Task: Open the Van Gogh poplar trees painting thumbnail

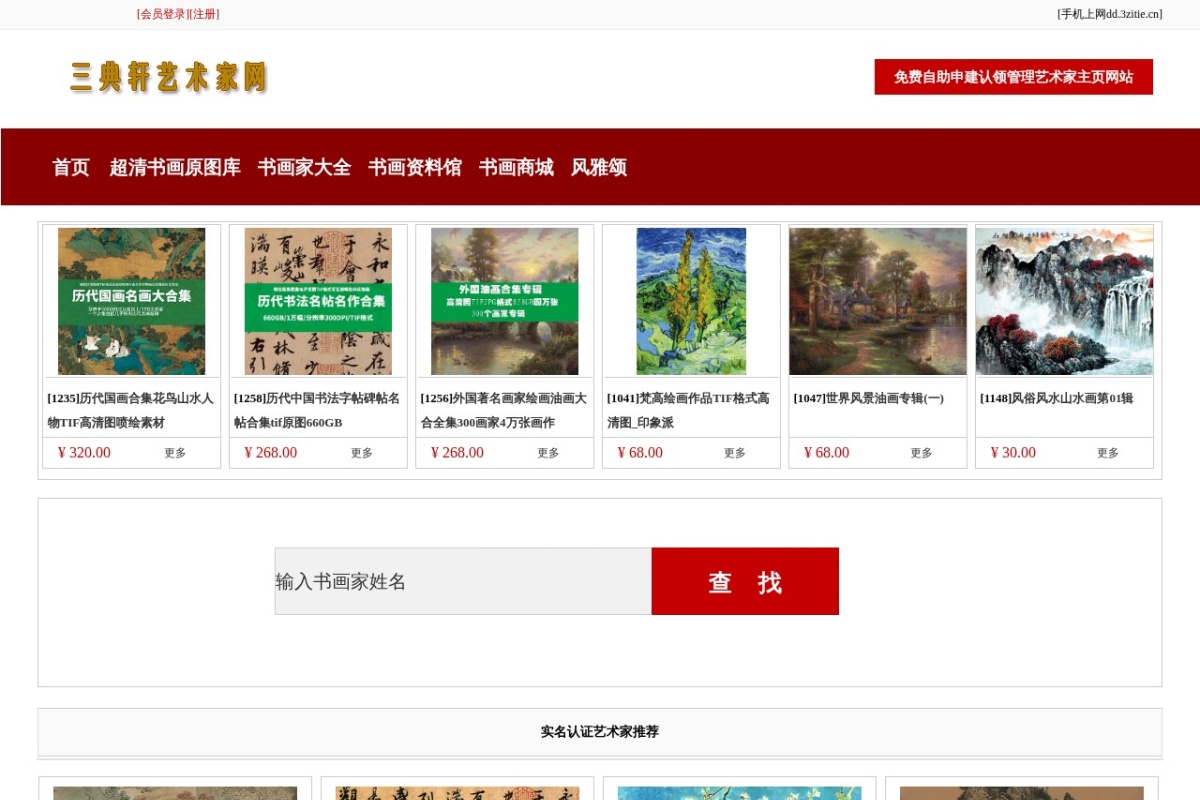Action: pyautogui.click(x=691, y=301)
